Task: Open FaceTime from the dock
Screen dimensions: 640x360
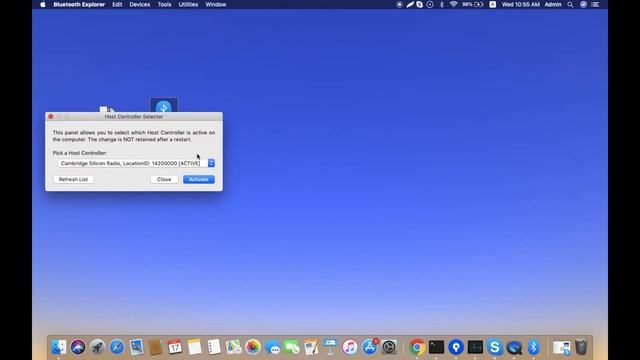Action: coord(291,347)
